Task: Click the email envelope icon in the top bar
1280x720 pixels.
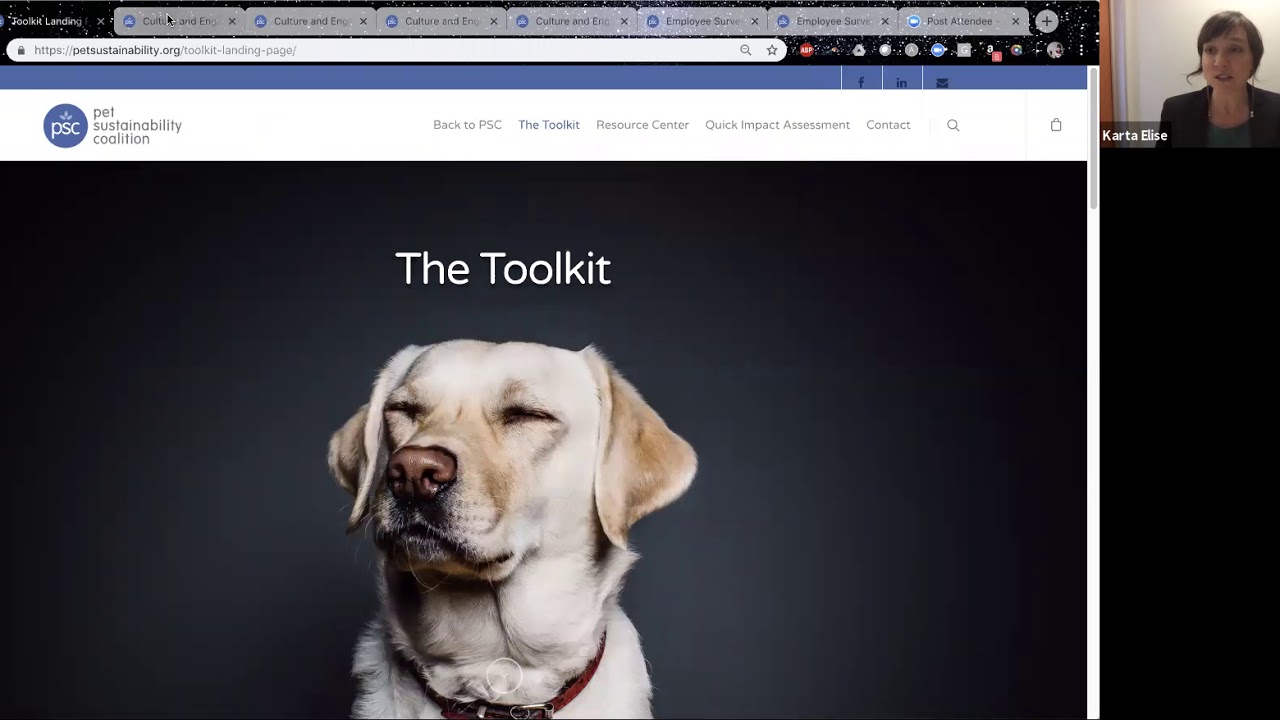Action: click(942, 83)
